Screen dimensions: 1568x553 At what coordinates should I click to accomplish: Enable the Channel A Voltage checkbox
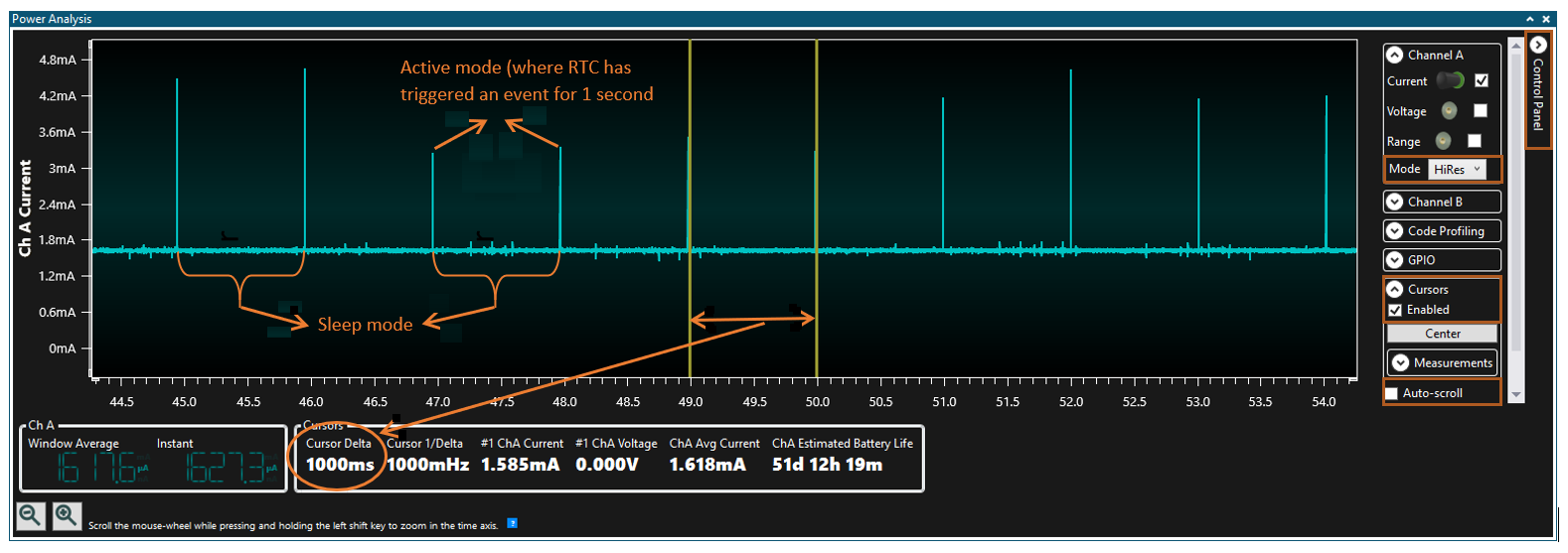(1481, 110)
